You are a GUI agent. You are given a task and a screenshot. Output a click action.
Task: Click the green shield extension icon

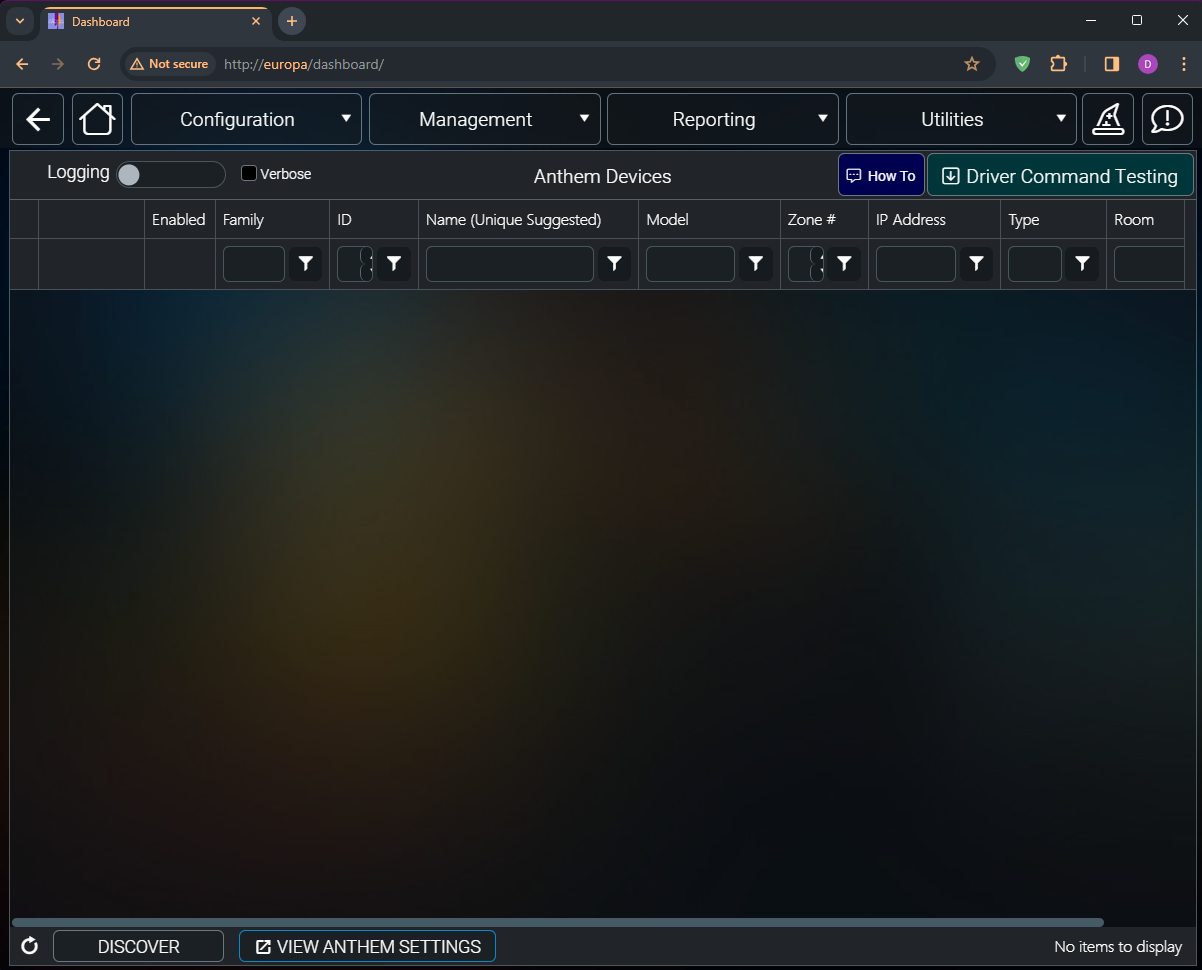click(x=1022, y=64)
